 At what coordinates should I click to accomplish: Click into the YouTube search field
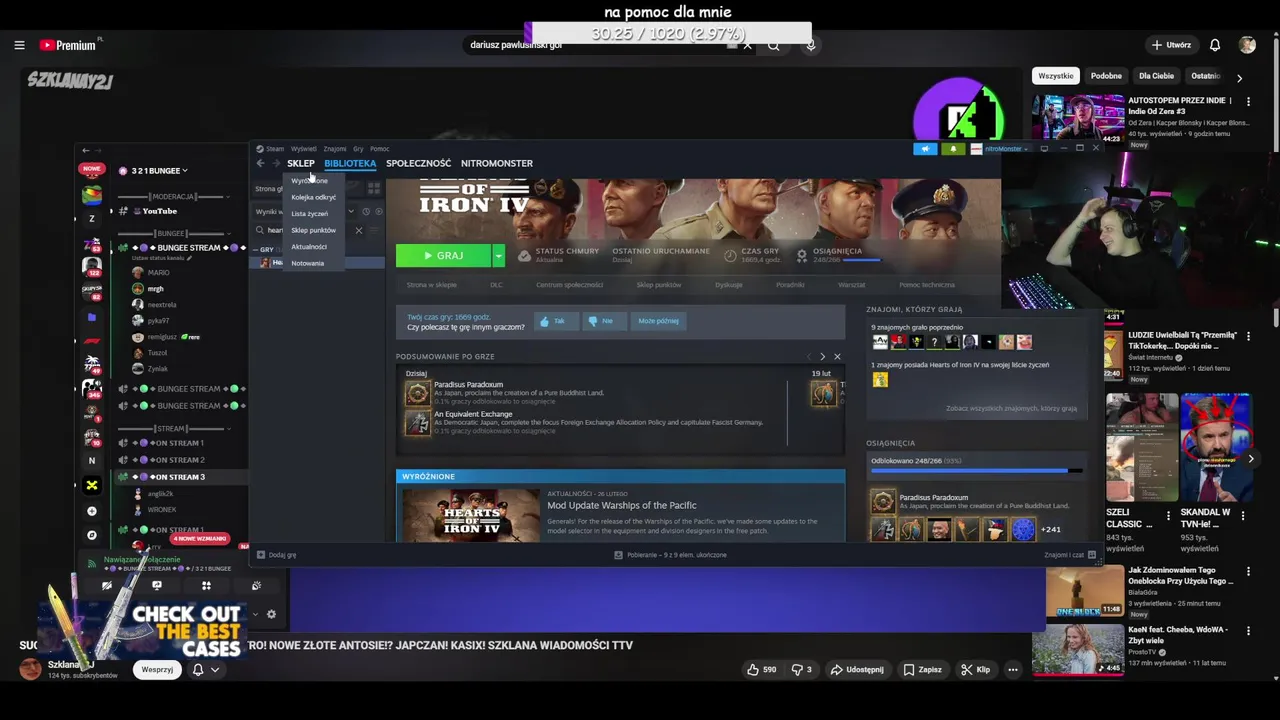pyautogui.click(x=600, y=45)
